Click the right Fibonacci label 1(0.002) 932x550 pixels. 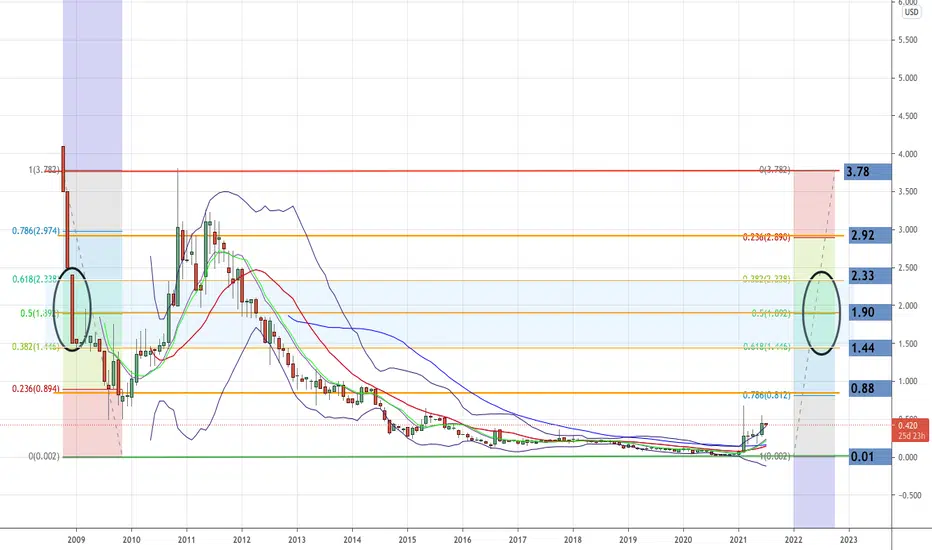click(775, 457)
